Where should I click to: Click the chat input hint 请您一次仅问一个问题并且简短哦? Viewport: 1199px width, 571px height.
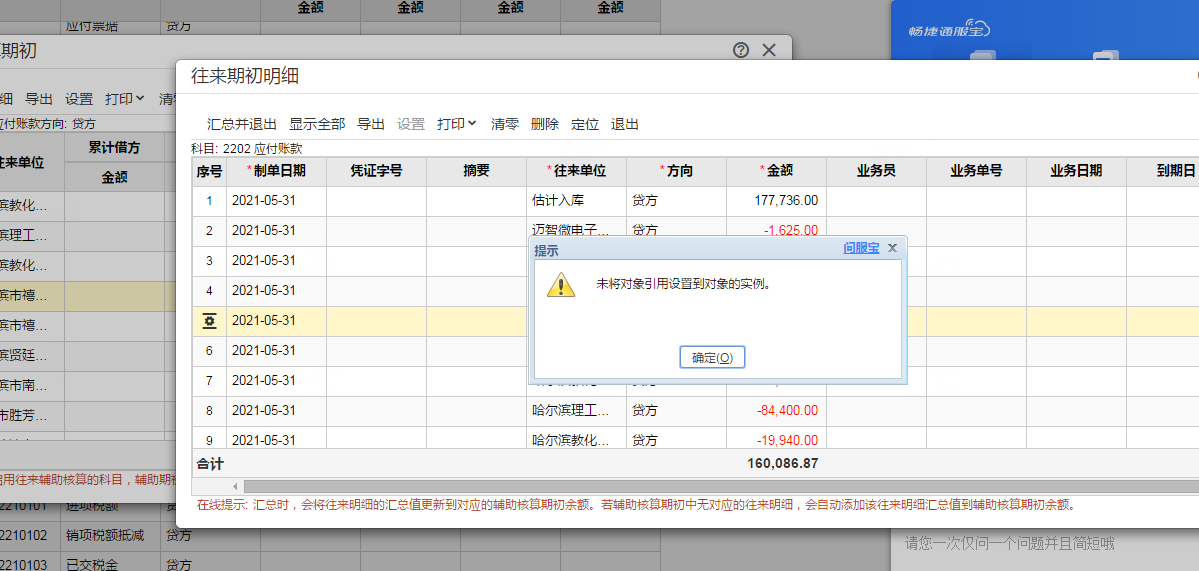1010,543
